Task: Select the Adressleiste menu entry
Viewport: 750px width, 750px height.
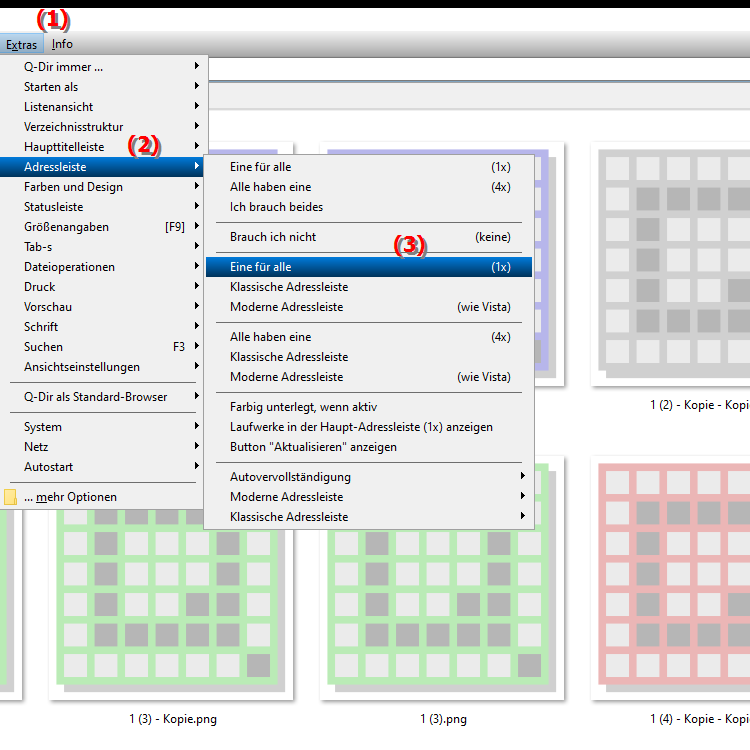Action: click(x=102, y=167)
